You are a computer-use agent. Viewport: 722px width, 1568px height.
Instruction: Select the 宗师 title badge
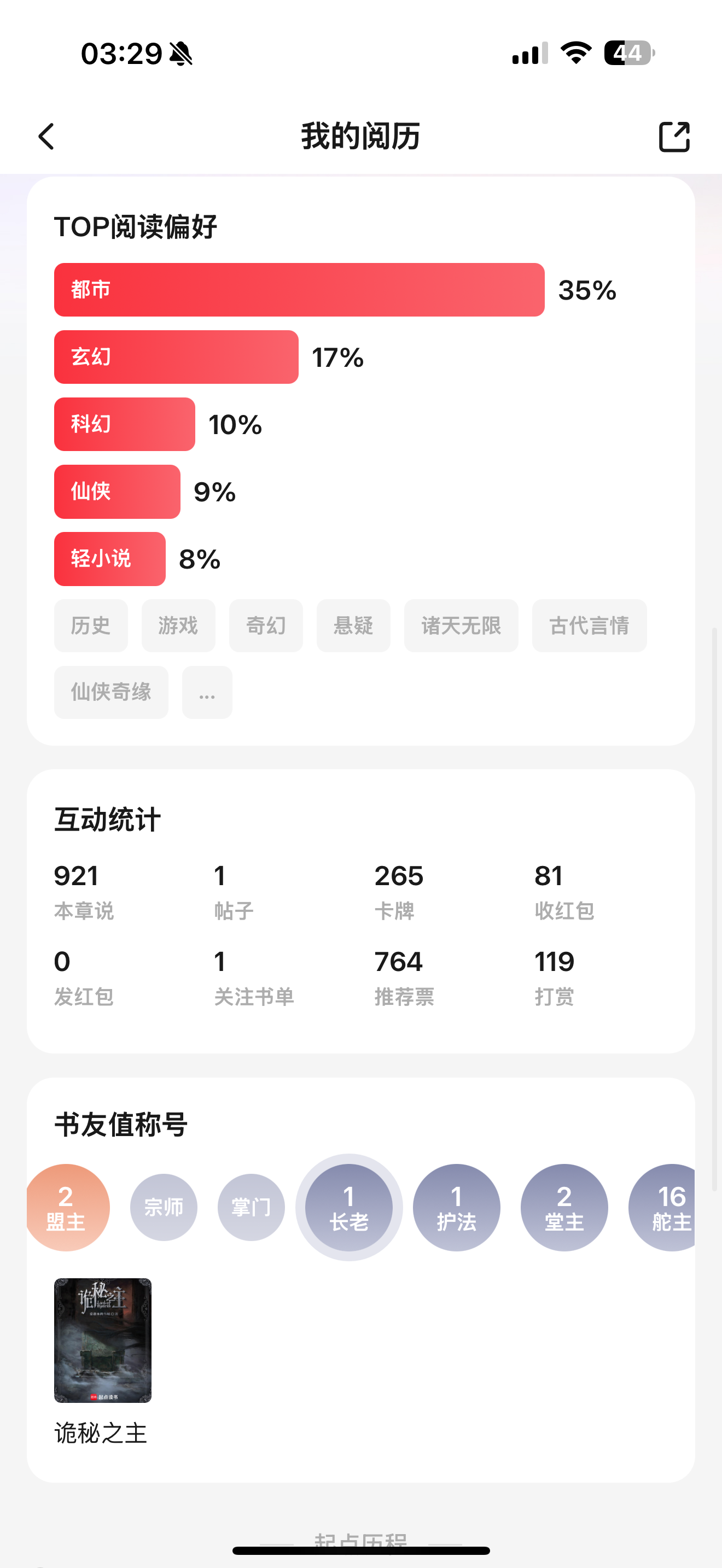pyautogui.click(x=164, y=1207)
